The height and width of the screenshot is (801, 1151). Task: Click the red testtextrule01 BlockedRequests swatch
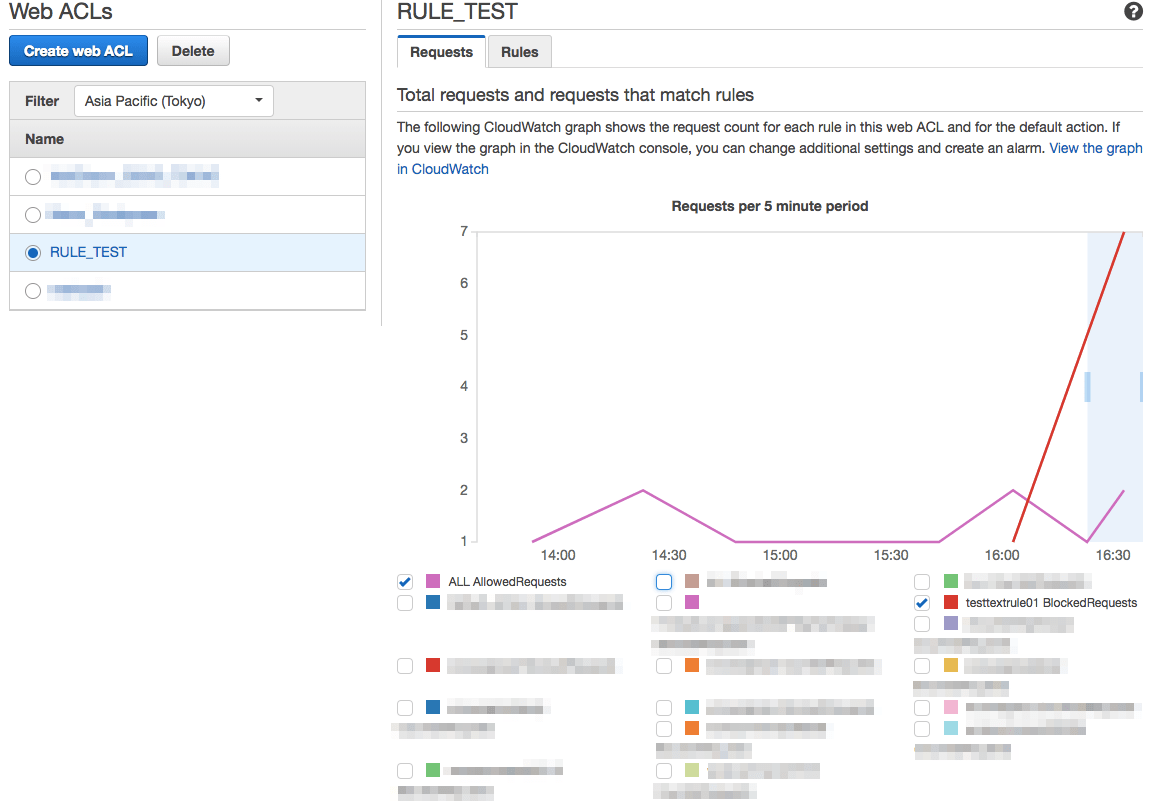coord(951,603)
